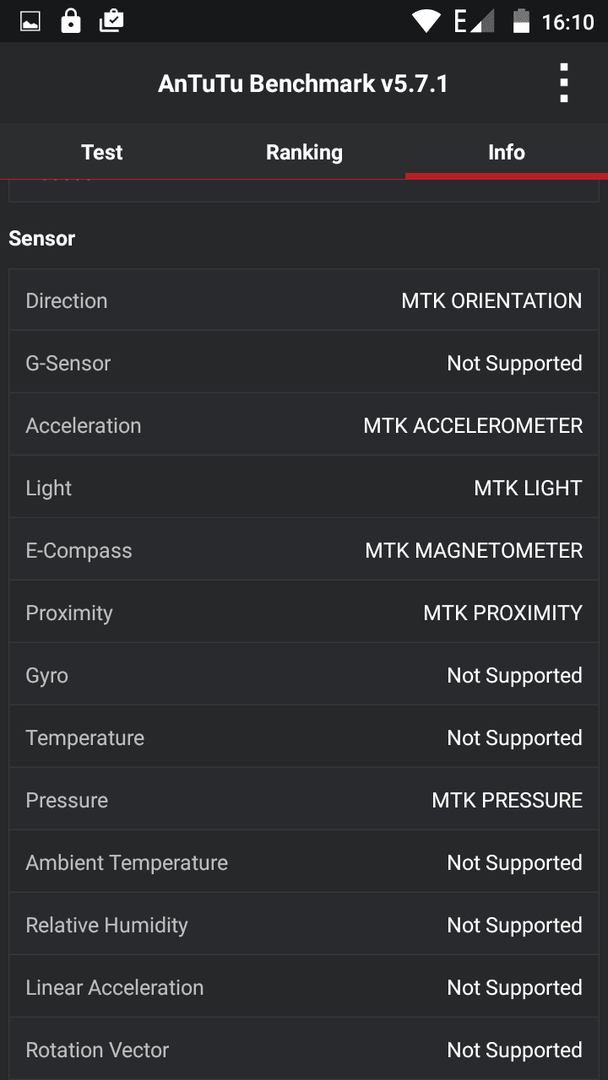Select the E-Compass MTK MAGNETOMETER row
The image size is (608, 1080).
[304, 550]
